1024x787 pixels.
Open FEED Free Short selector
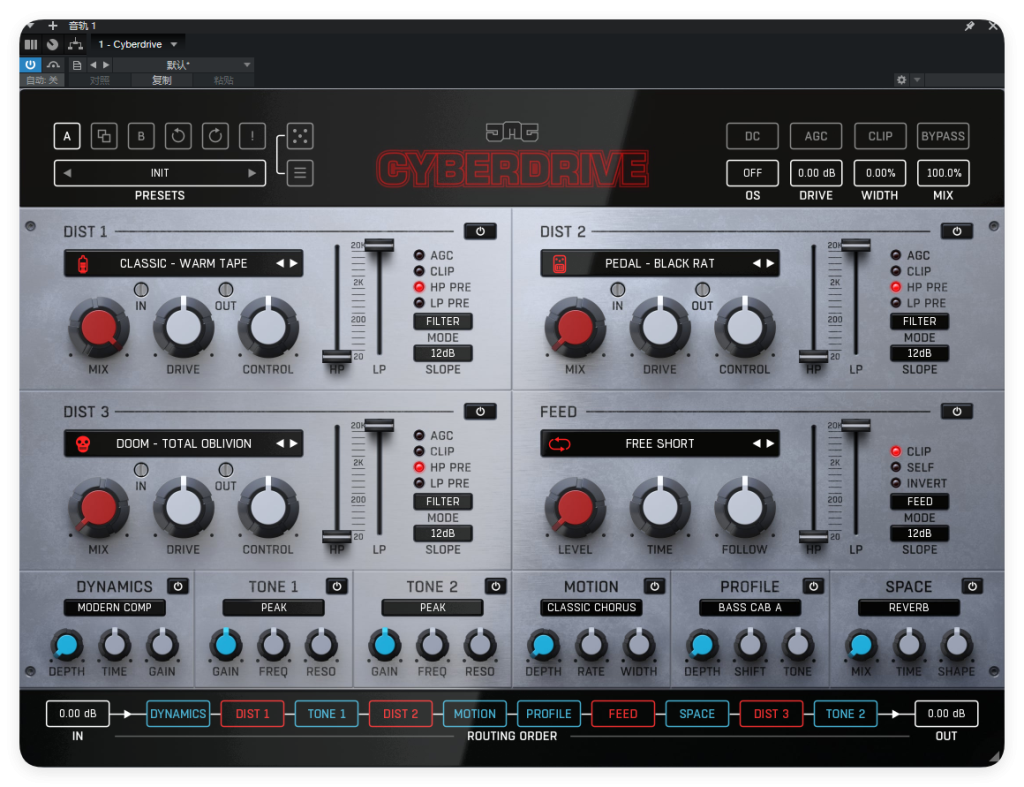pos(660,443)
